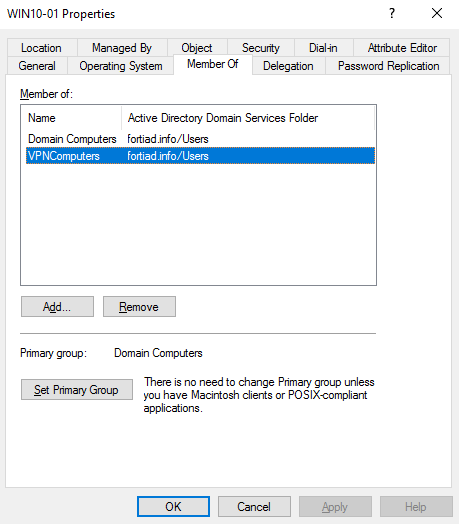Switch to Attribute Editor tab
The height and width of the screenshot is (524, 459).
(x=402, y=48)
